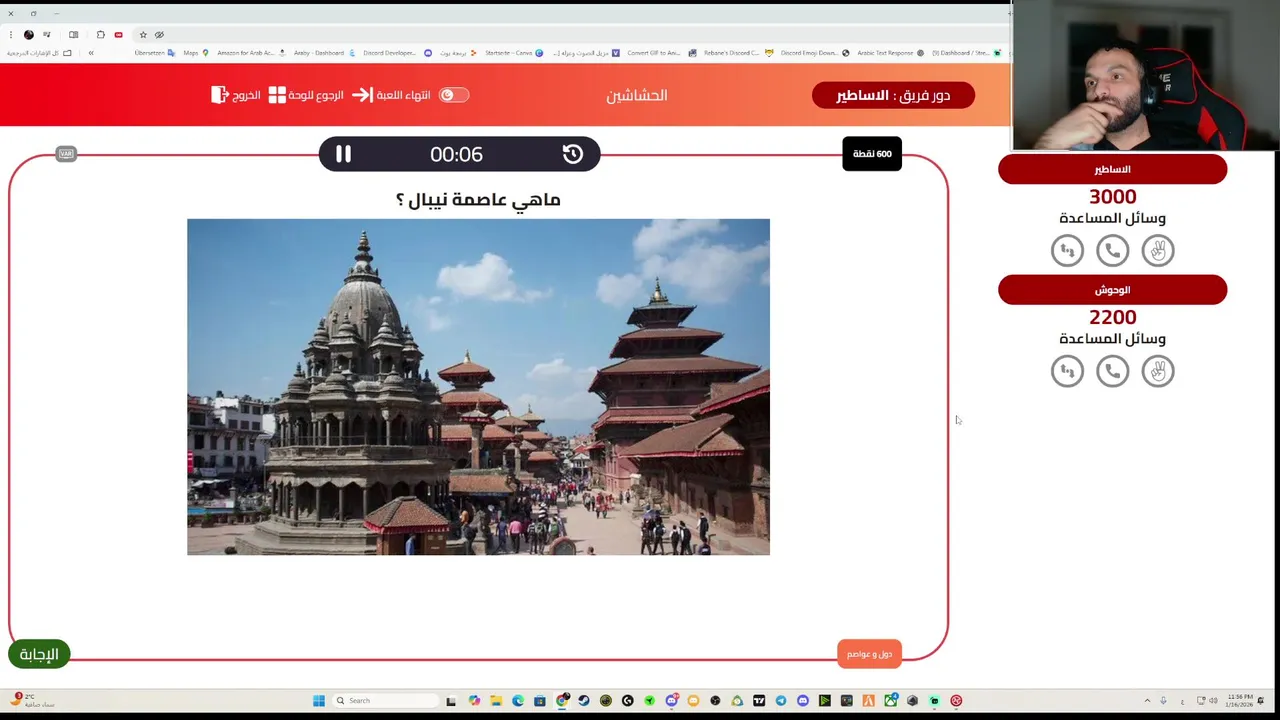
Task: Pause the countdown timer
Action: [x=343, y=154]
